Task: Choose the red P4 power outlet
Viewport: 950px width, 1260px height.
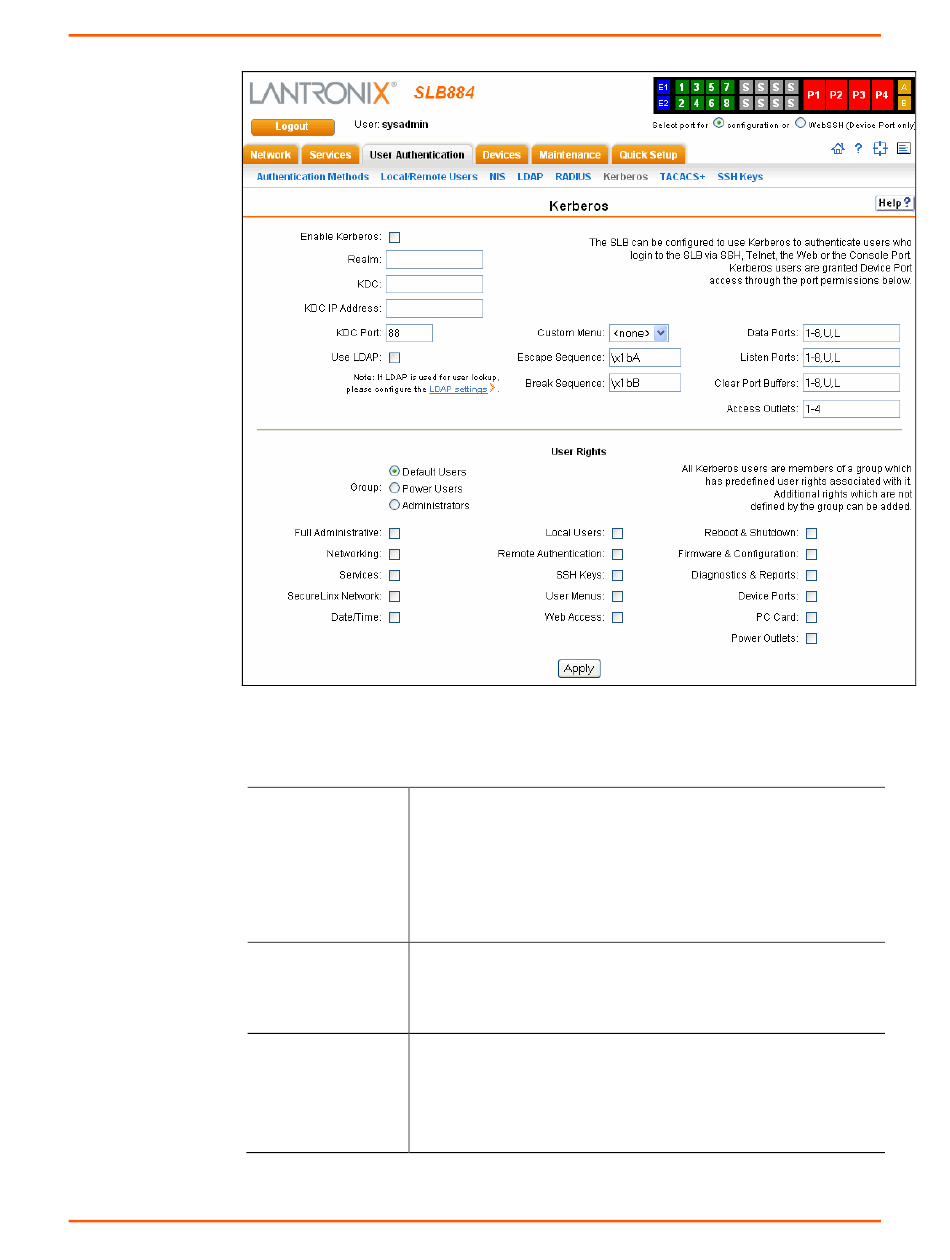Action: 882,95
